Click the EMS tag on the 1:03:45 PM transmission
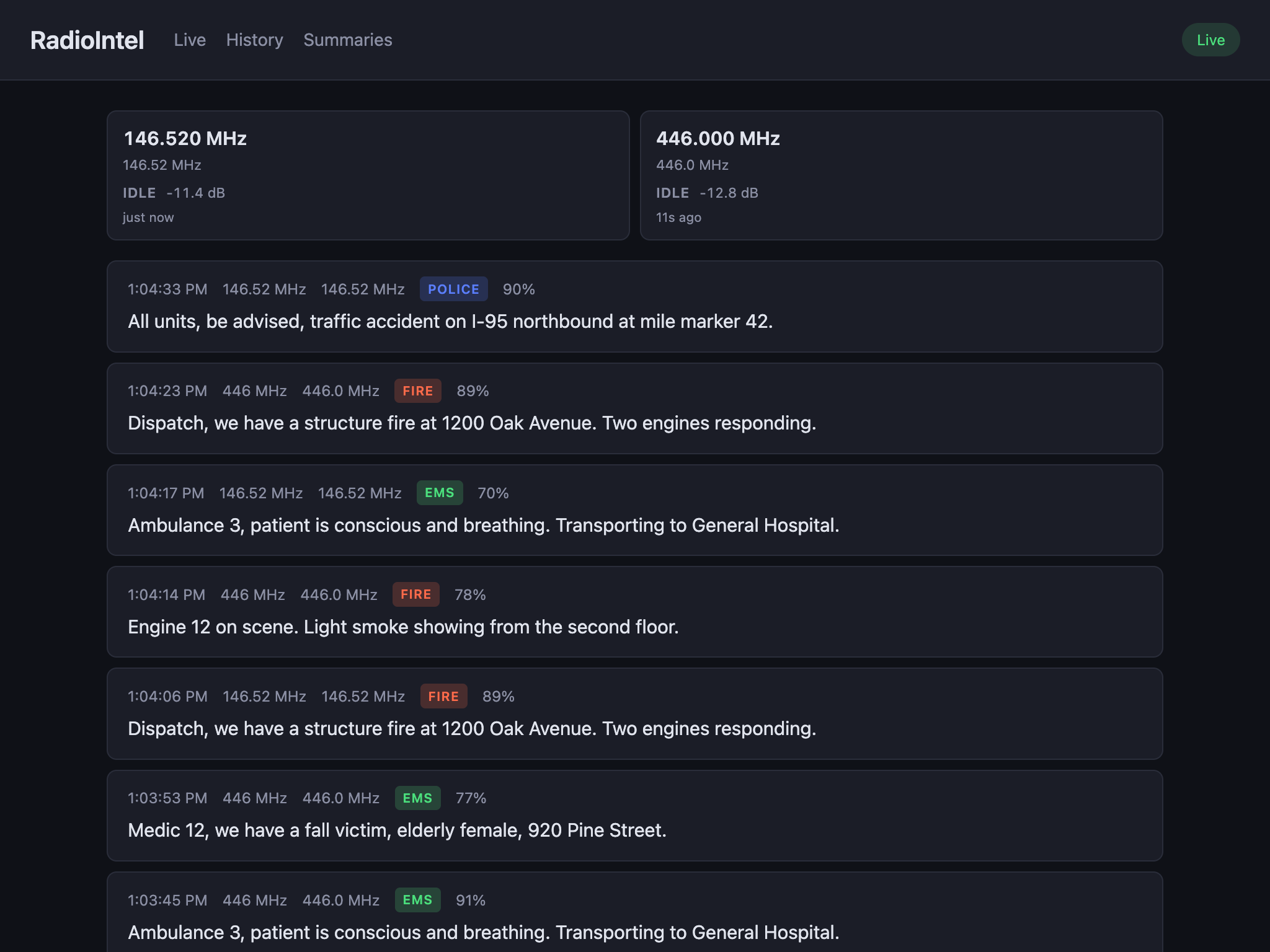The width and height of the screenshot is (1270, 952). point(417,899)
